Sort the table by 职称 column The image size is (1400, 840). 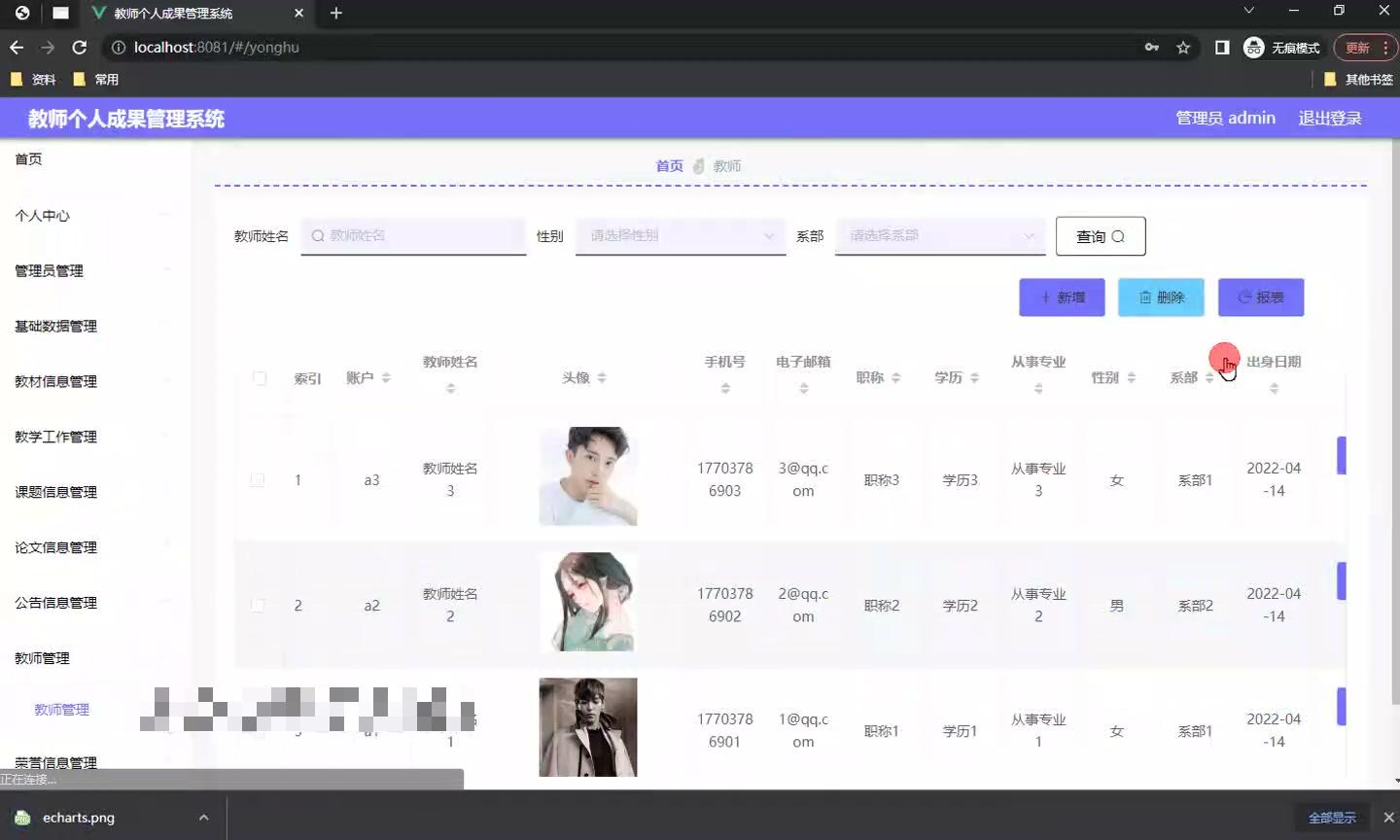[x=896, y=377]
